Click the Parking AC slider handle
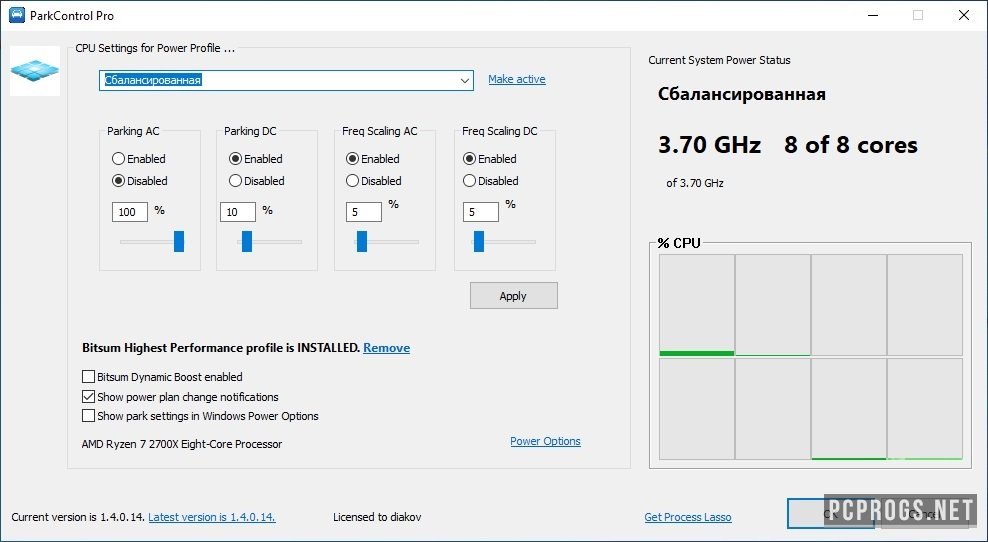Viewport: 988px width, 542px height. coord(179,241)
